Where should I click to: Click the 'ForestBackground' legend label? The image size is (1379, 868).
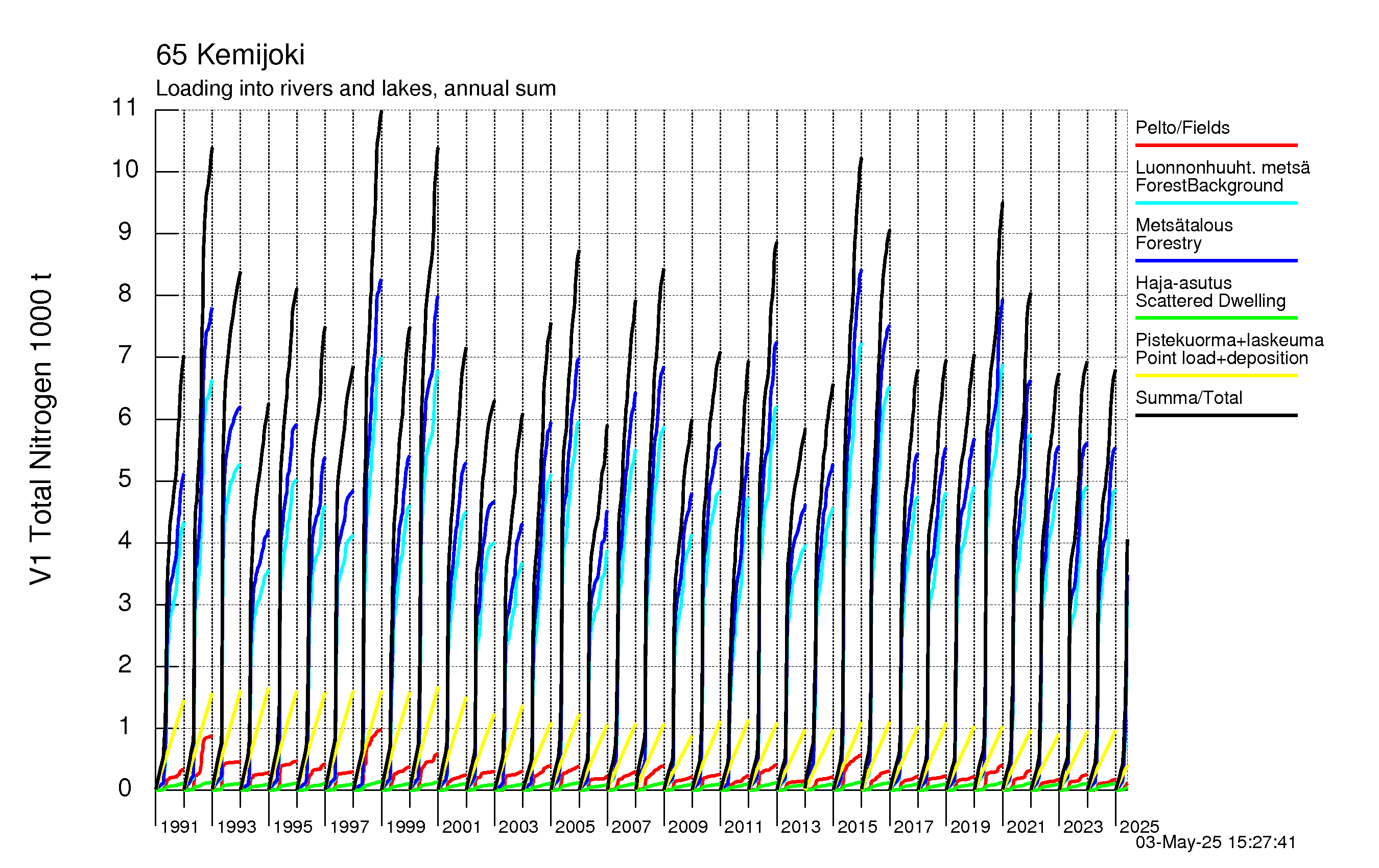pos(1209,185)
